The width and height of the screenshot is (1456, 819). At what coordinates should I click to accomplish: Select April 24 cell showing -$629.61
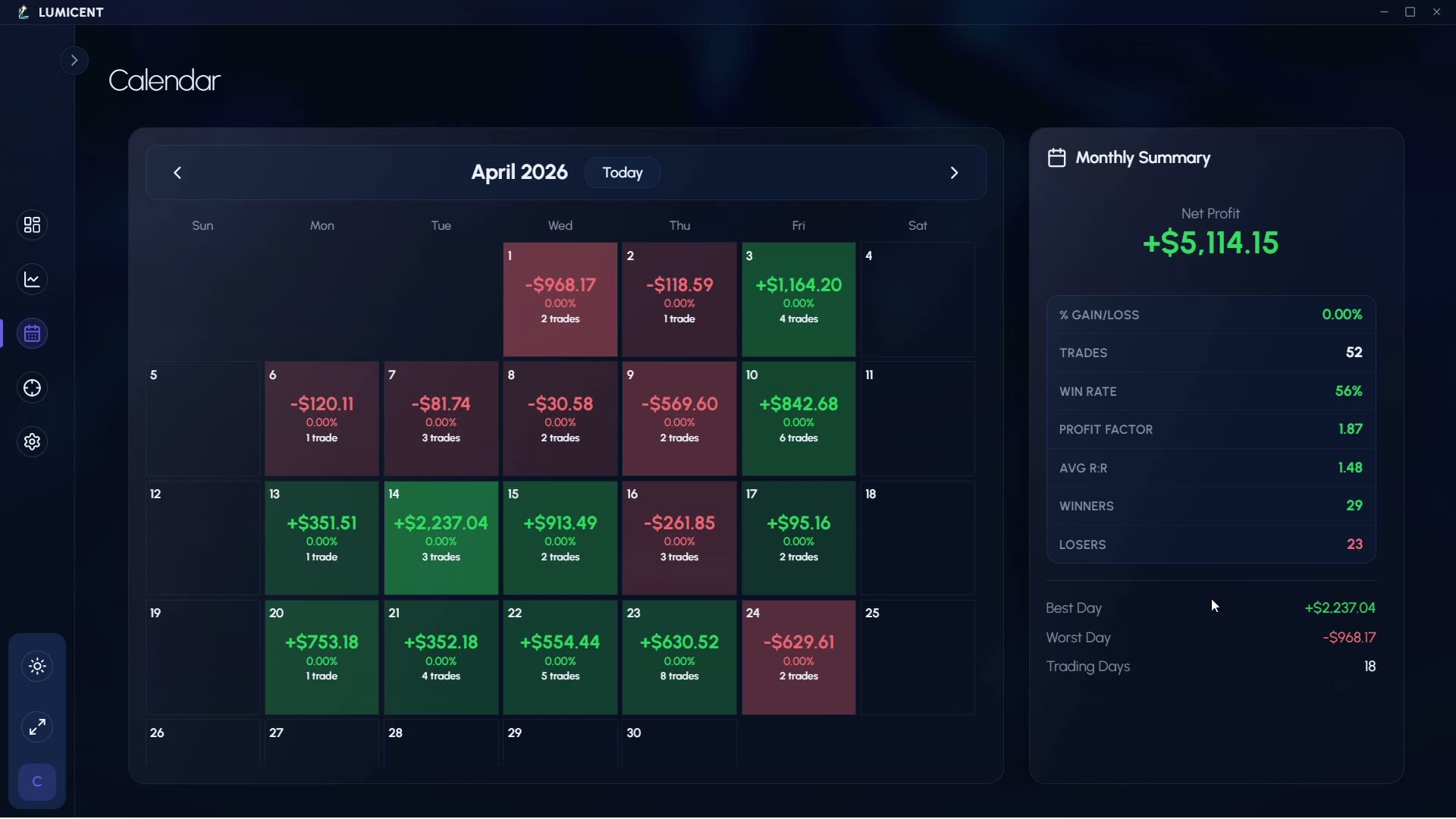[x=799, y=657]
